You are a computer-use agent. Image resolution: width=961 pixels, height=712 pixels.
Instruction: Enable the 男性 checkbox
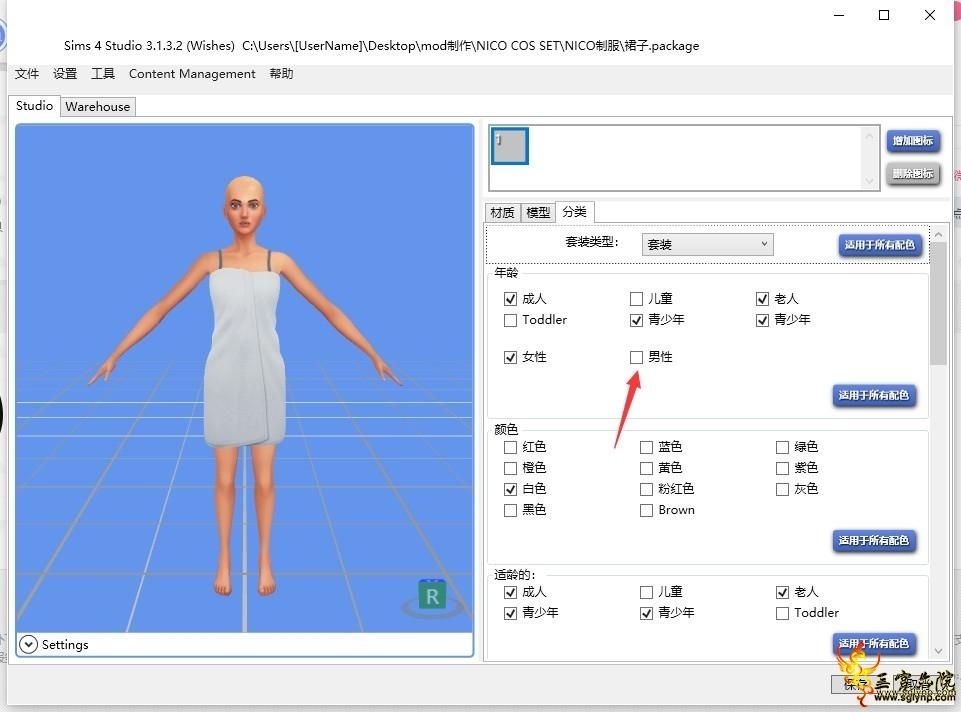coord(636,357)
